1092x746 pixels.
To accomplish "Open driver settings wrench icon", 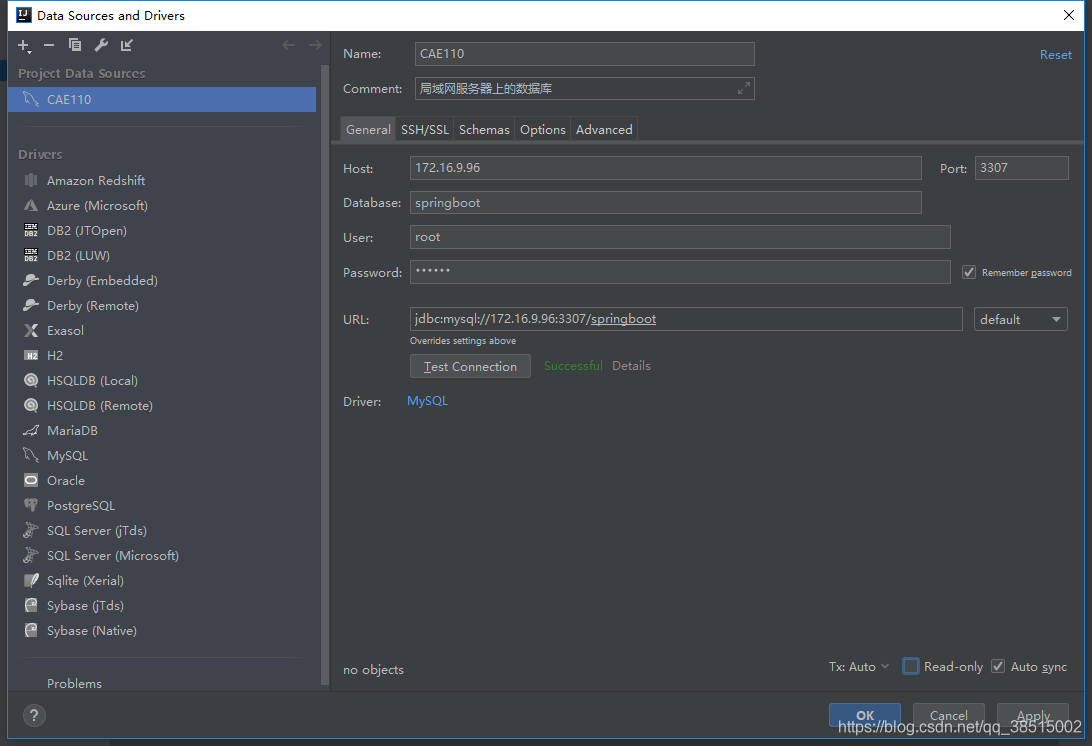I will coord(101,45).
